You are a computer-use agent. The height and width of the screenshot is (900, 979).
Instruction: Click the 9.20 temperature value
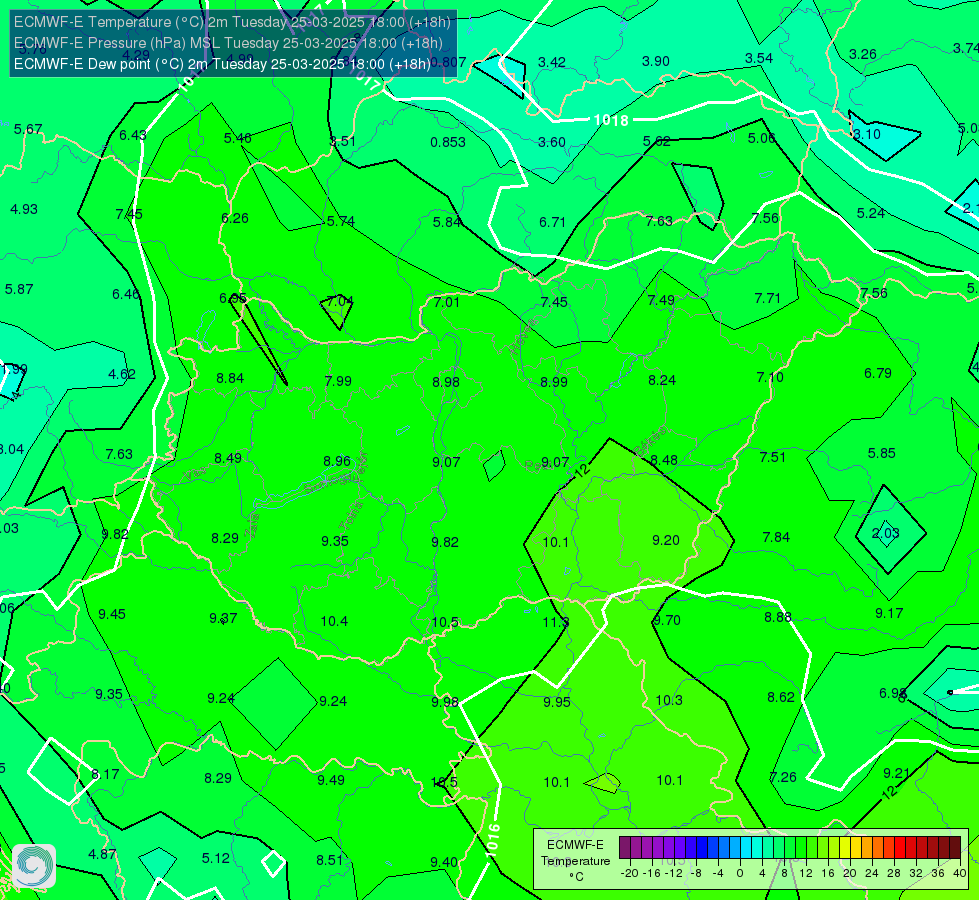pos(666,540)
